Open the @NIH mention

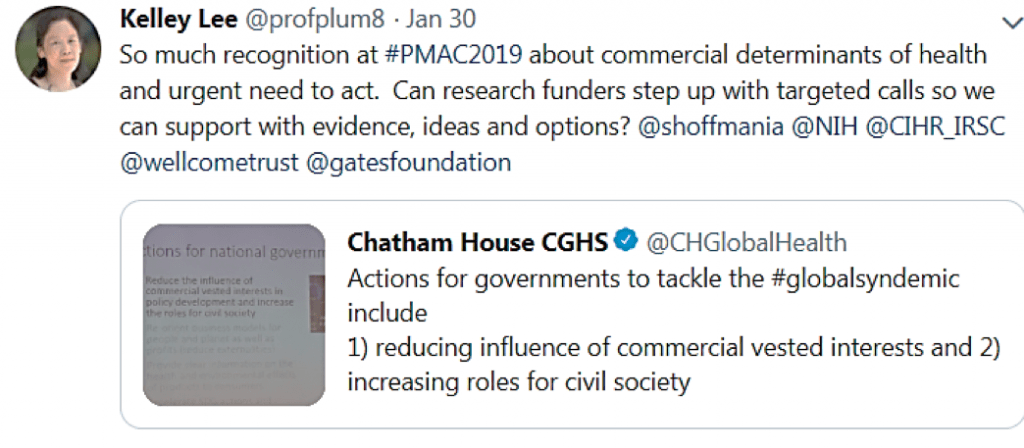pos(828,126)
